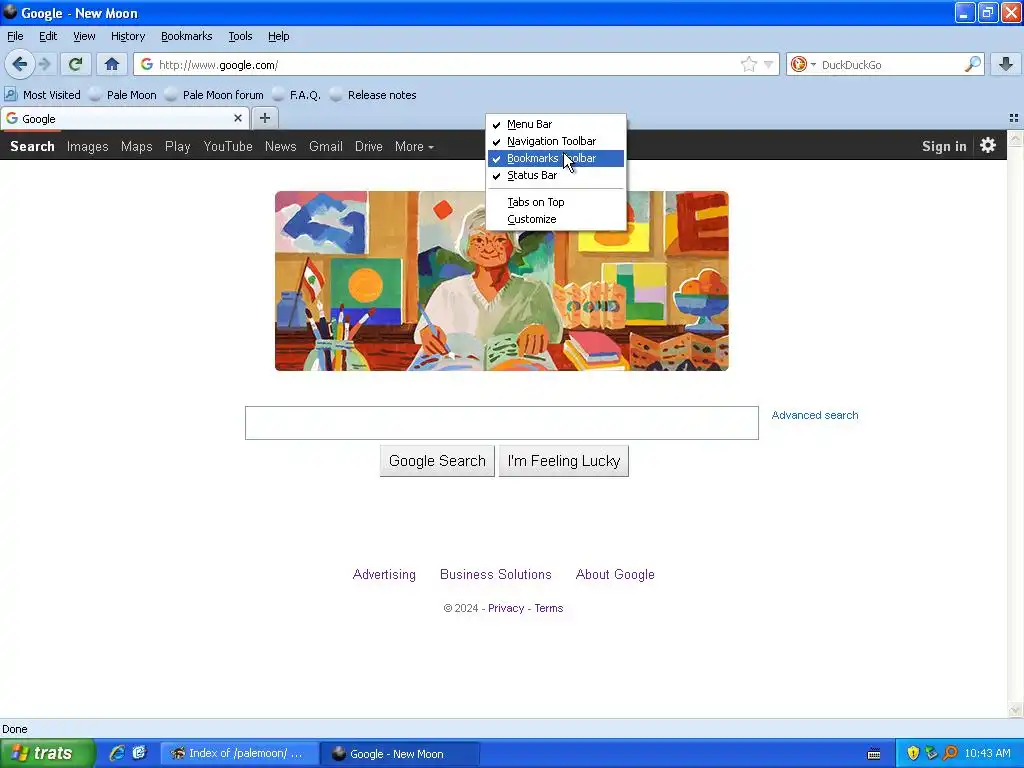This screenshot has width=1024, height=768.
Task: Toggle Status Bar in context menu
Action: pyautogui.click(x=556, y=175)
